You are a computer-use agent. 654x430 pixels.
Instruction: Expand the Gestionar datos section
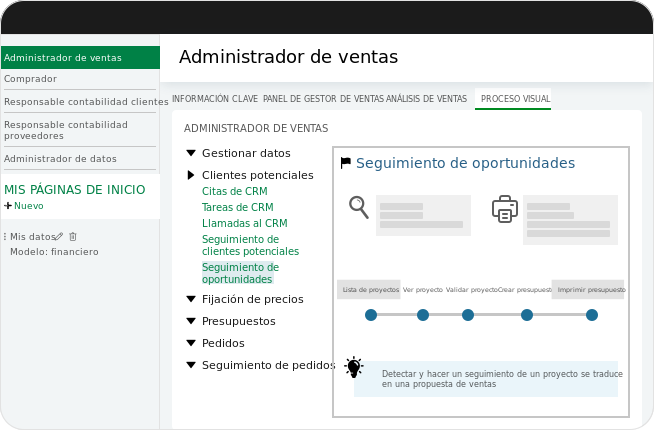click(x=191, y=154)
